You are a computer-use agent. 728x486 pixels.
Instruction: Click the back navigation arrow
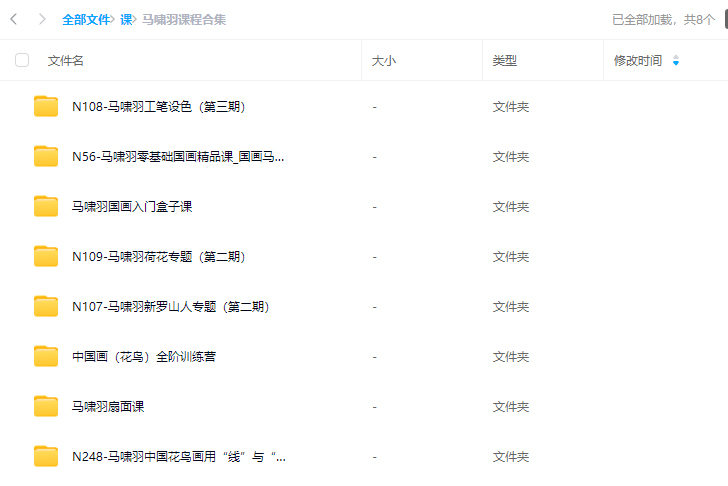point(14,19)
